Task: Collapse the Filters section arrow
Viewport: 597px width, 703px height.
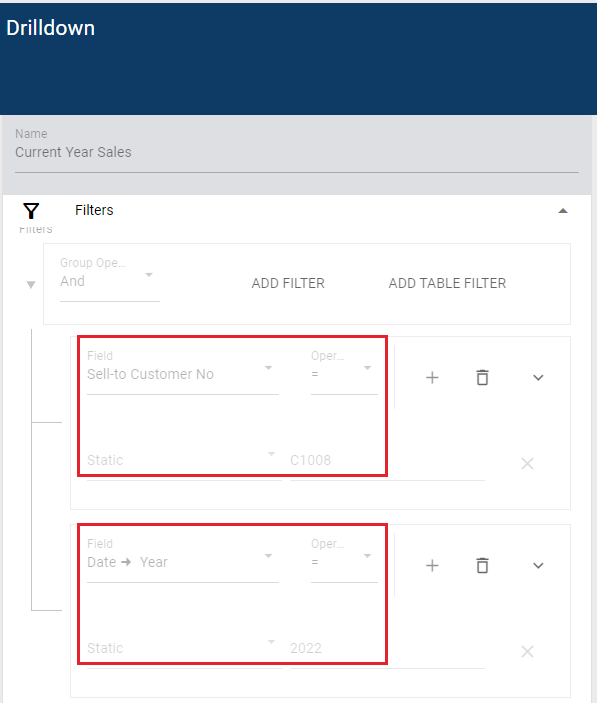Action: tap(563, 211)
